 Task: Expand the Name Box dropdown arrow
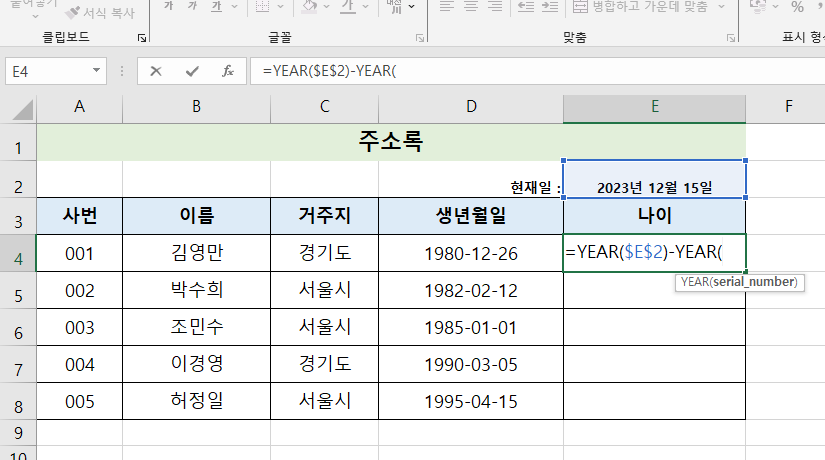click(x=96, y=71)
